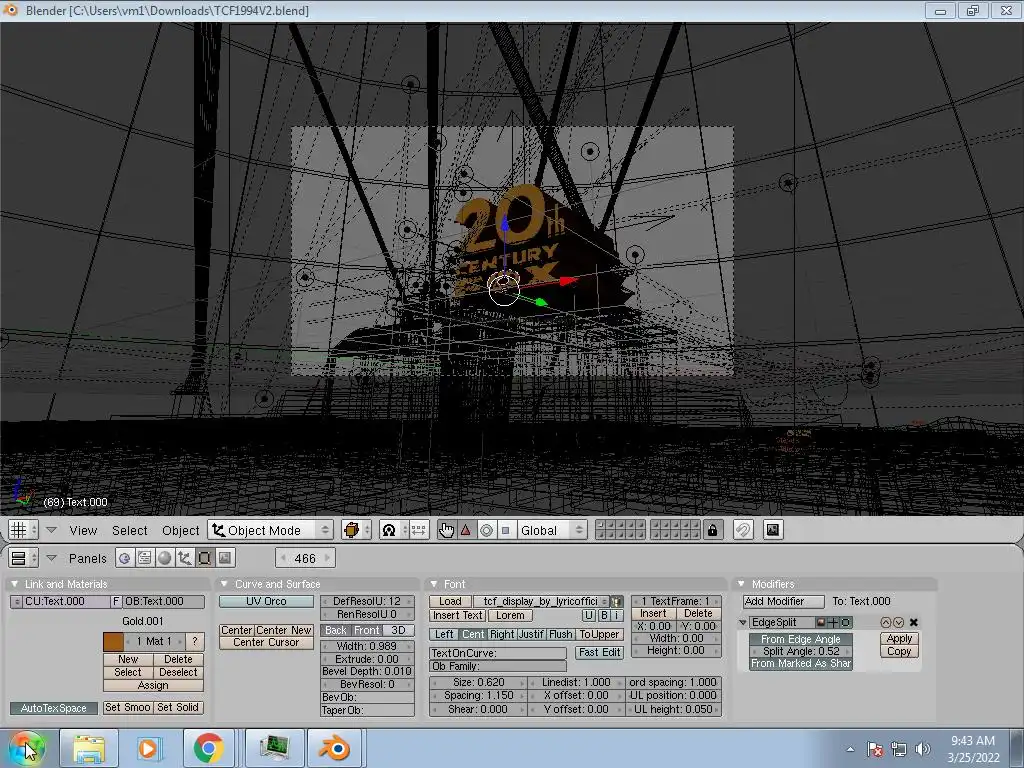This screenshot has width=1024, height=768.
Task: Collapse the EdgeSplit modifier triangle
Action: tap(743, 623)
